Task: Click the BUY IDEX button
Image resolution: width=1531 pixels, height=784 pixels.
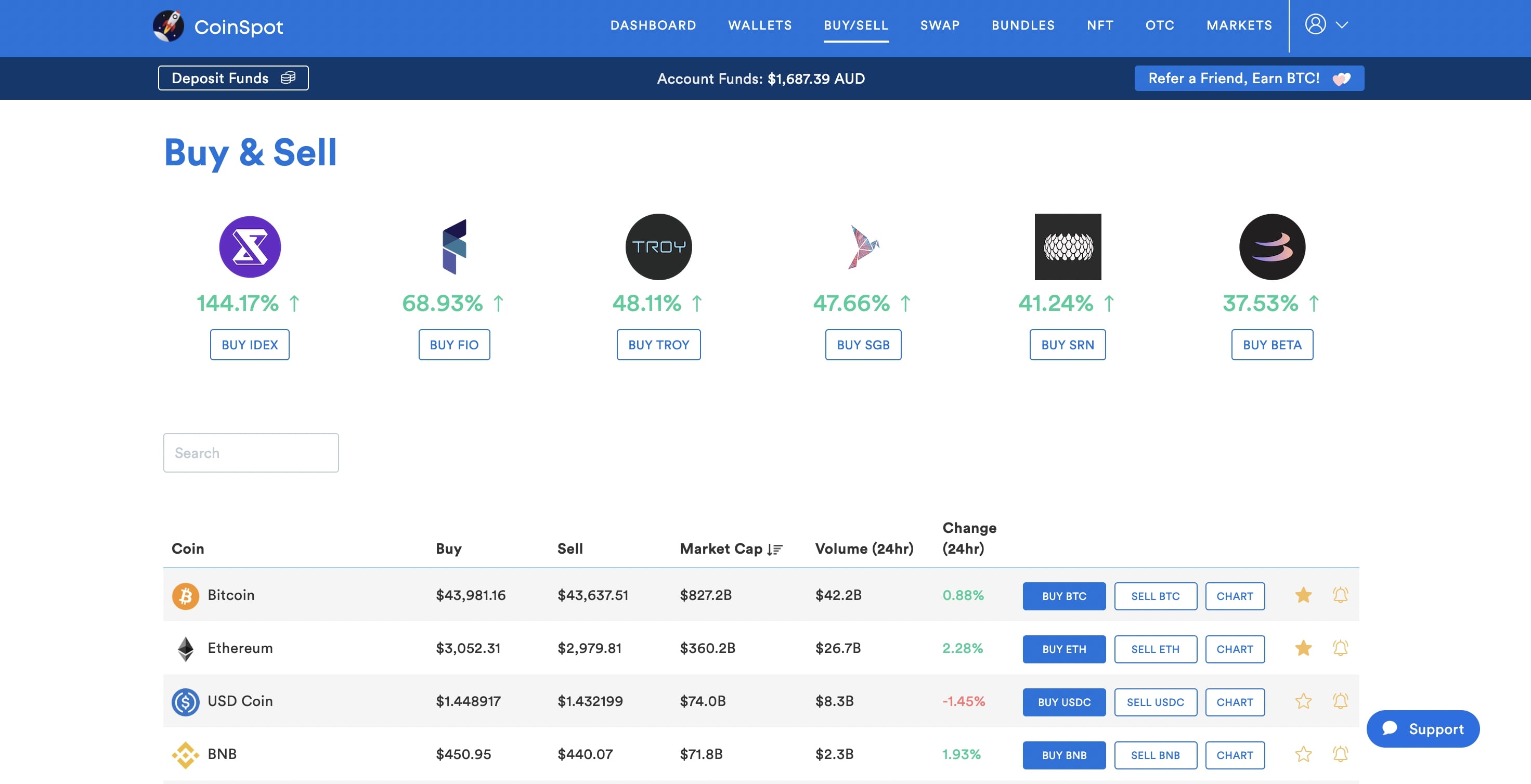Action: [250, 345]
